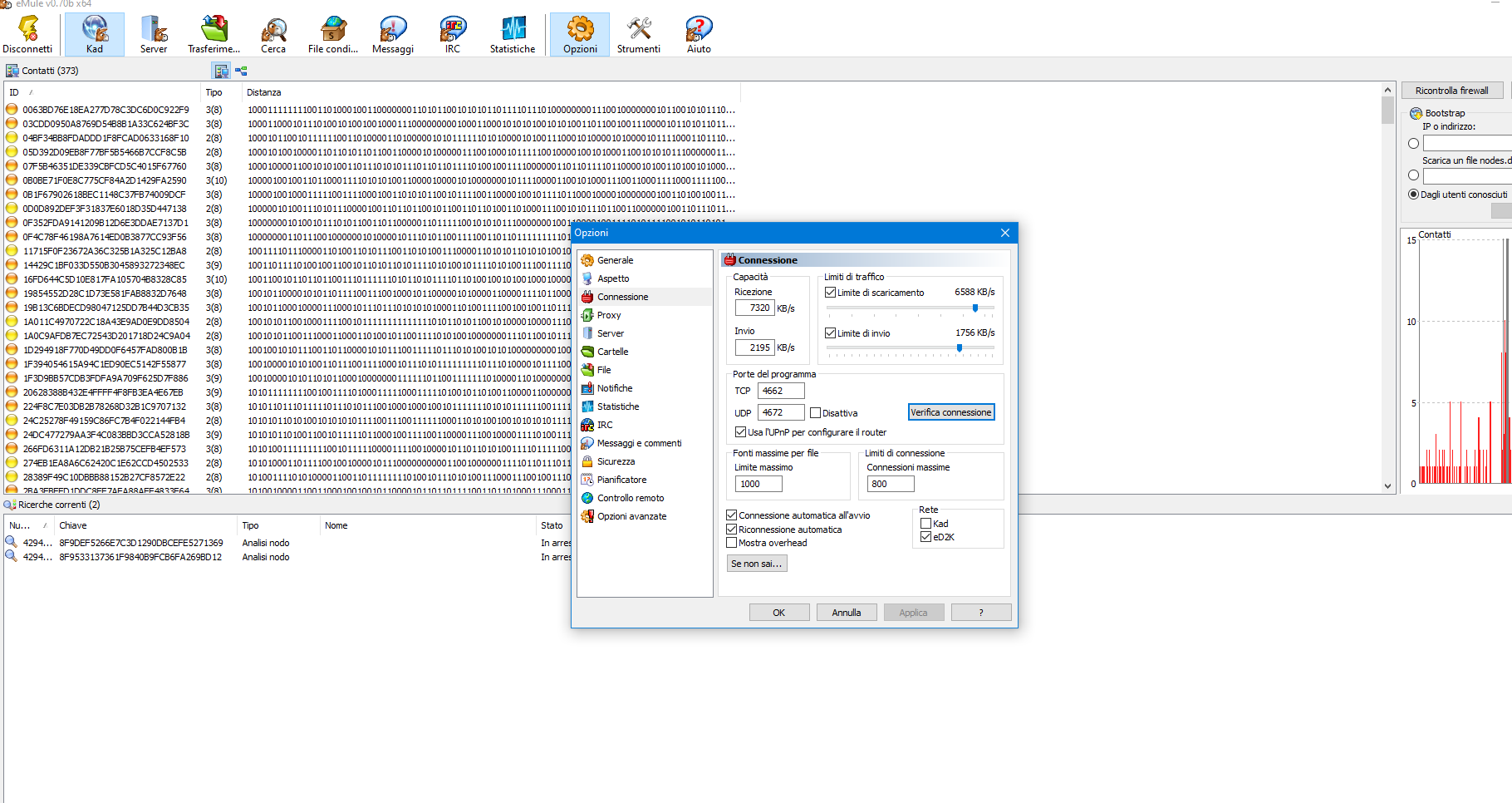Viewport: 1512px width, 803px height.
Task: Toggle Limite di scaricamento checkbox
Action: (830, 293)
